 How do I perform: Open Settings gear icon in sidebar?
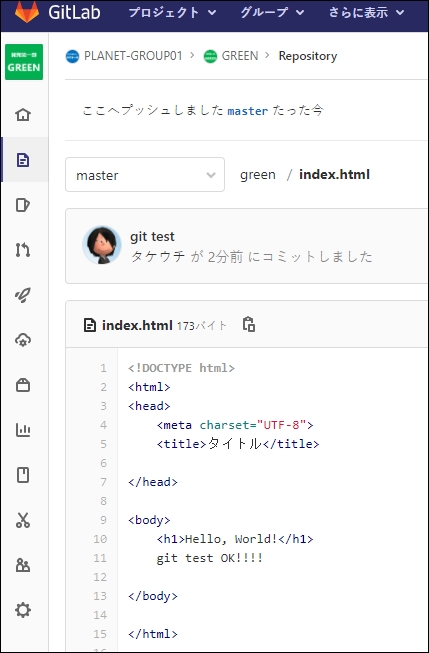coord(23,611)
